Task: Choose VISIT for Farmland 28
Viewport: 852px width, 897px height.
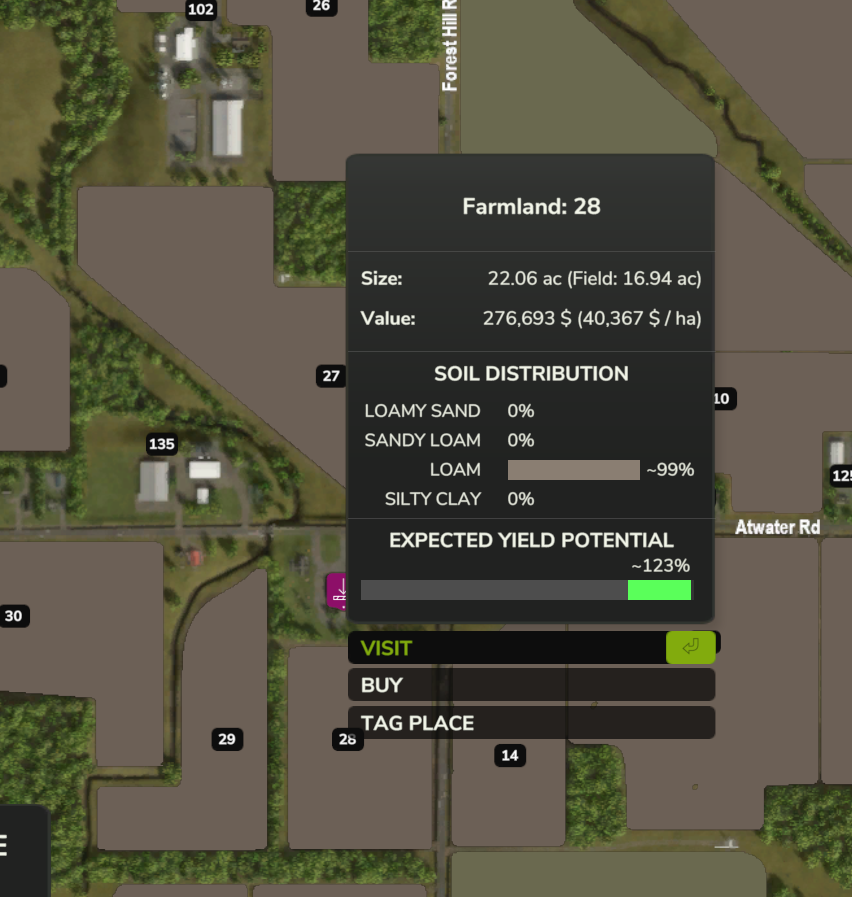Action: (532, 648)
